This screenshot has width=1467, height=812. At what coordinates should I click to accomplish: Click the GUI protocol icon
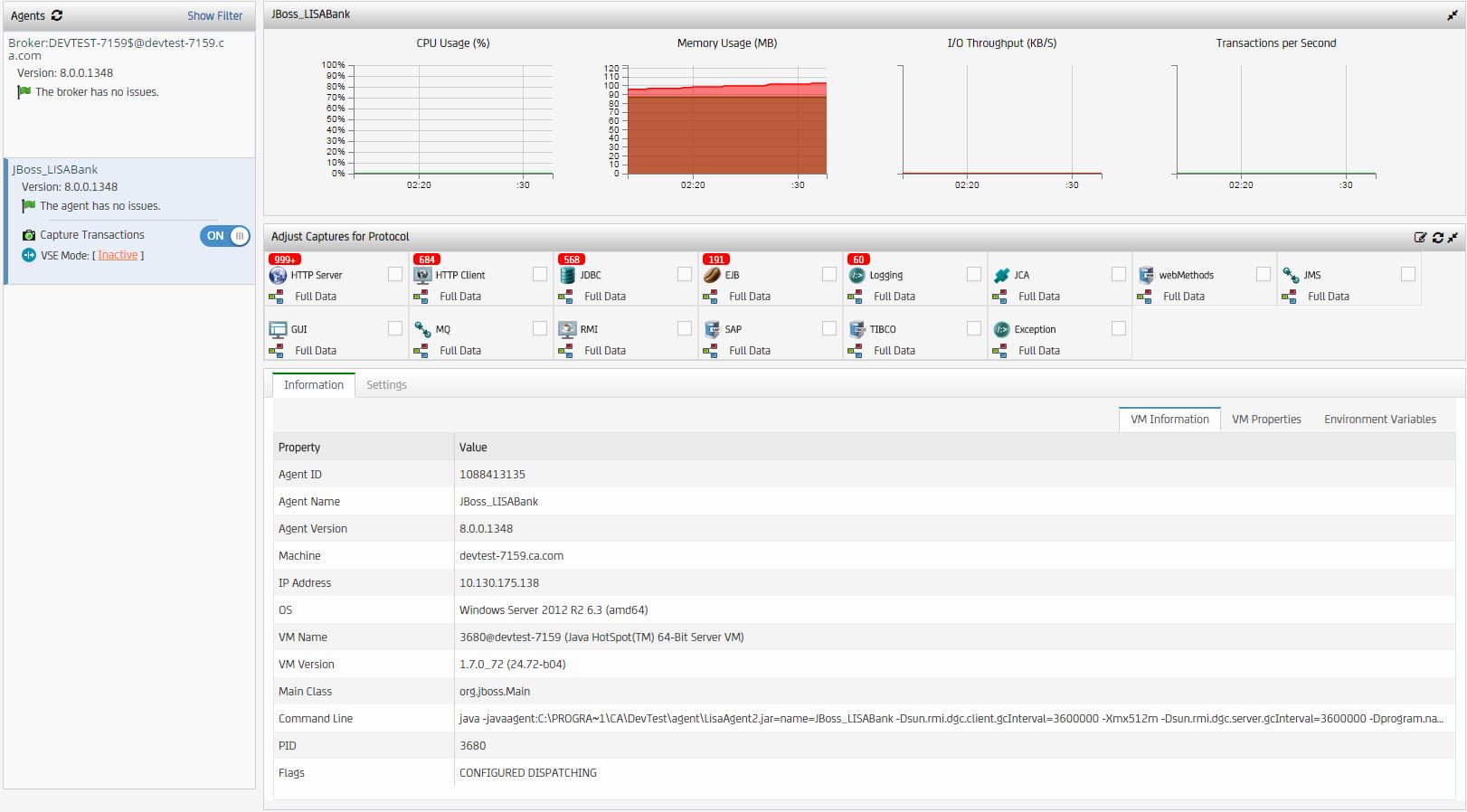(x=278, y=329)
